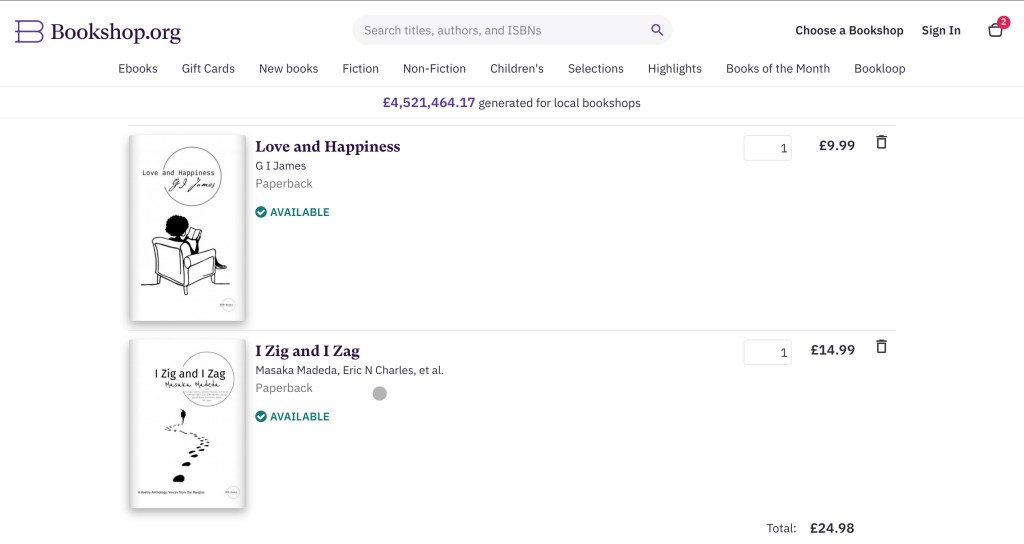1024x544 pixels.
Task: Click Choose a Bookshop link
Action: (x=849, y=31)
